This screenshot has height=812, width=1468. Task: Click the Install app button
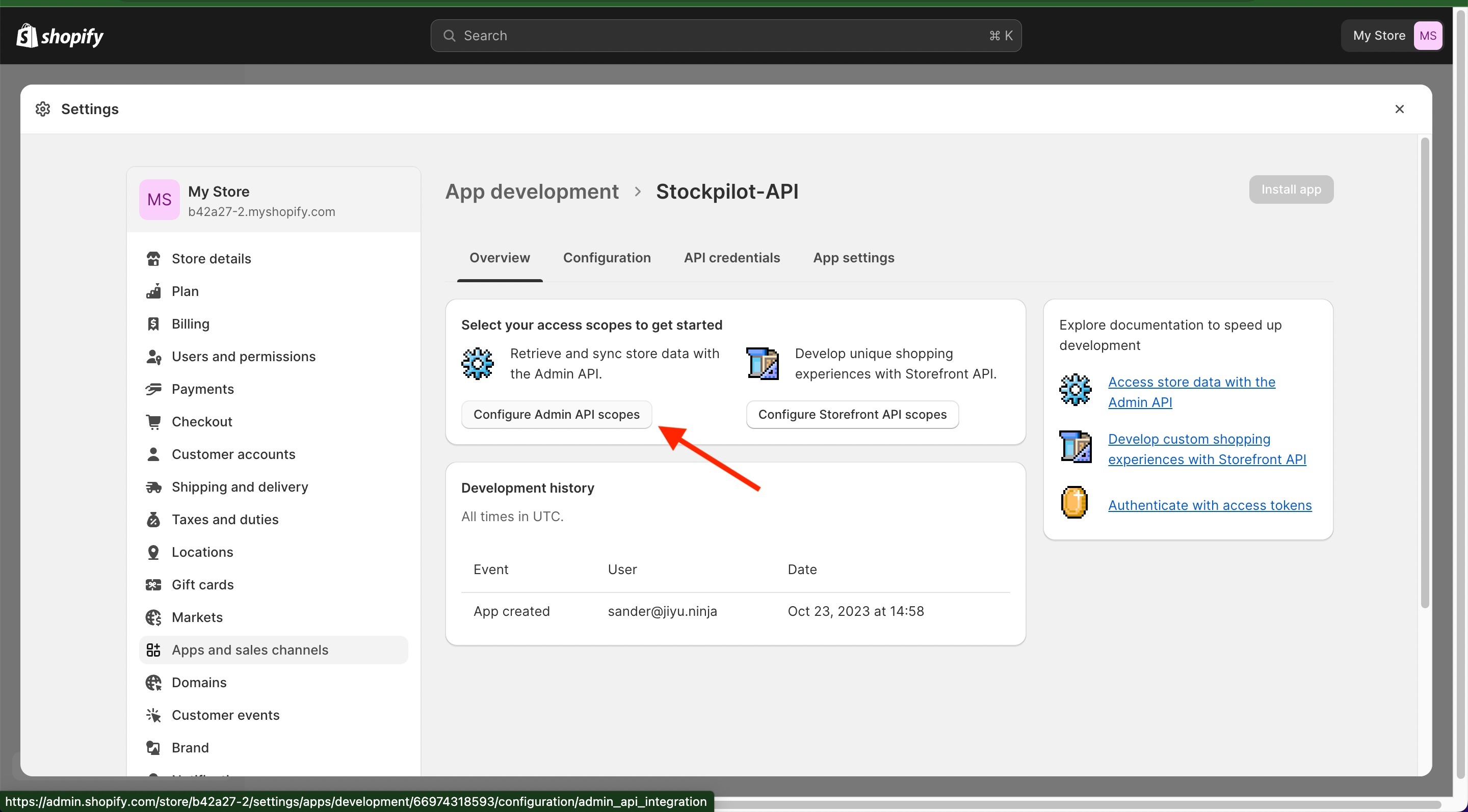click(x=1291, y=190)
